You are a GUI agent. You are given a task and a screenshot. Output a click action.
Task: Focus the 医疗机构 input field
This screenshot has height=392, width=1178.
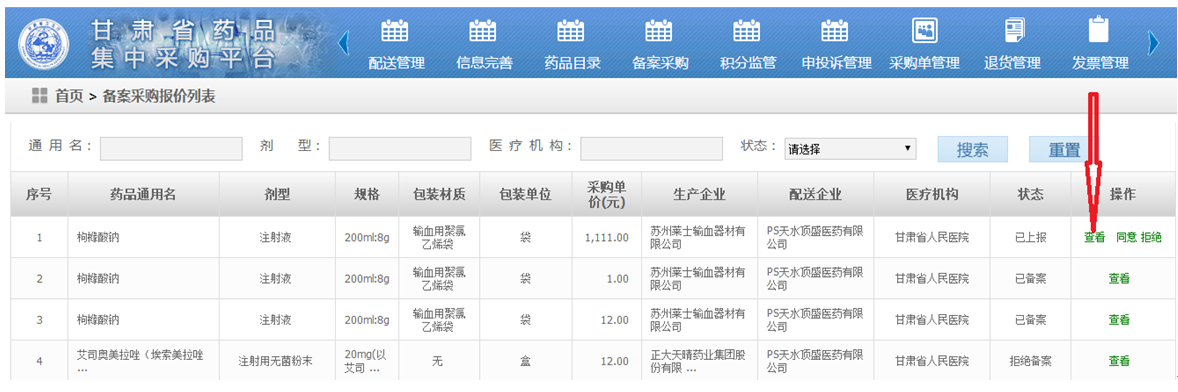coord(651,149)
